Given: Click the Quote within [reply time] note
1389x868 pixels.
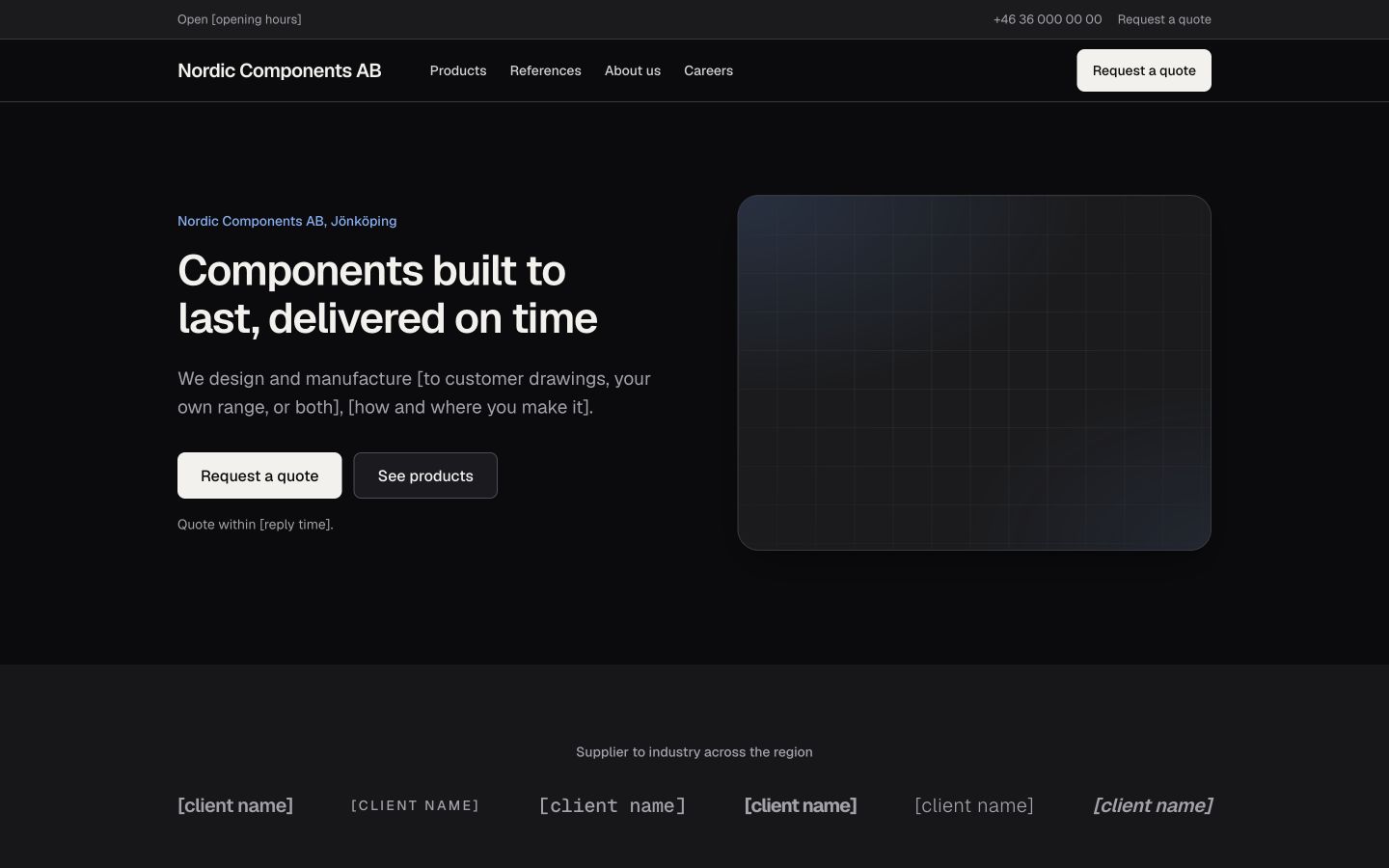Looking at the screenshot, I should (x=256, y=525).
